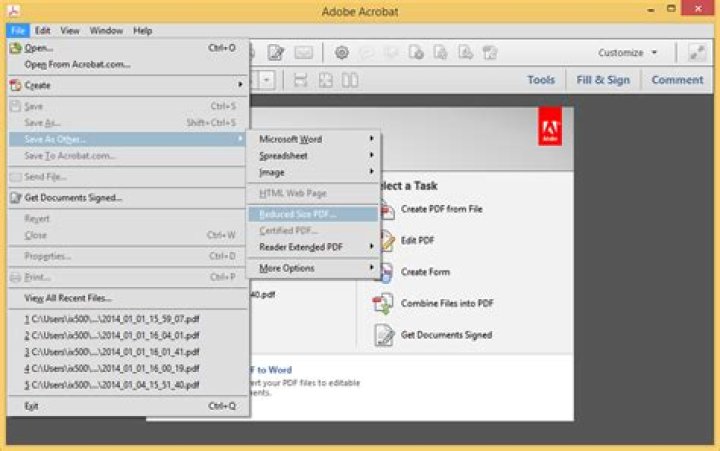Click the greyed Print... item
Viewport: 720px width, 451px height.
coord(128,277)
